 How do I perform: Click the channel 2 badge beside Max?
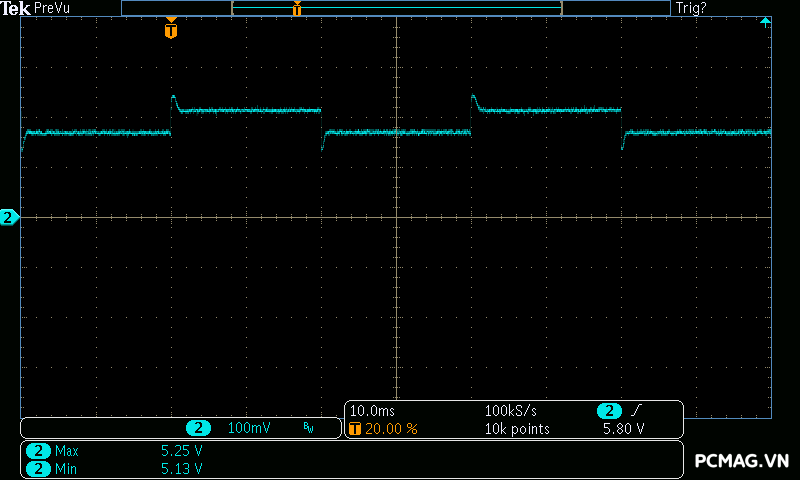39,451
